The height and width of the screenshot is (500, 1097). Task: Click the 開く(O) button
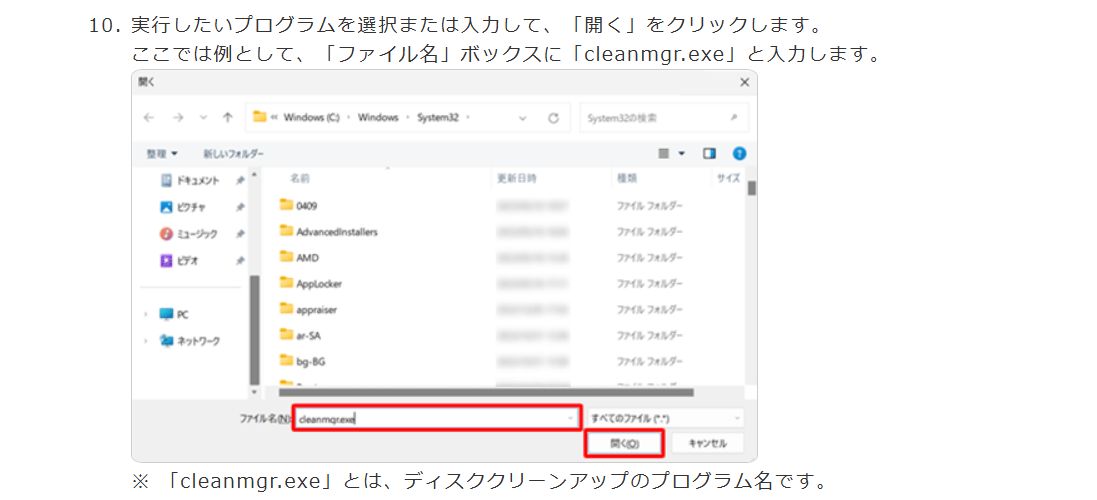pyautogui.click(x=624, y=444)
